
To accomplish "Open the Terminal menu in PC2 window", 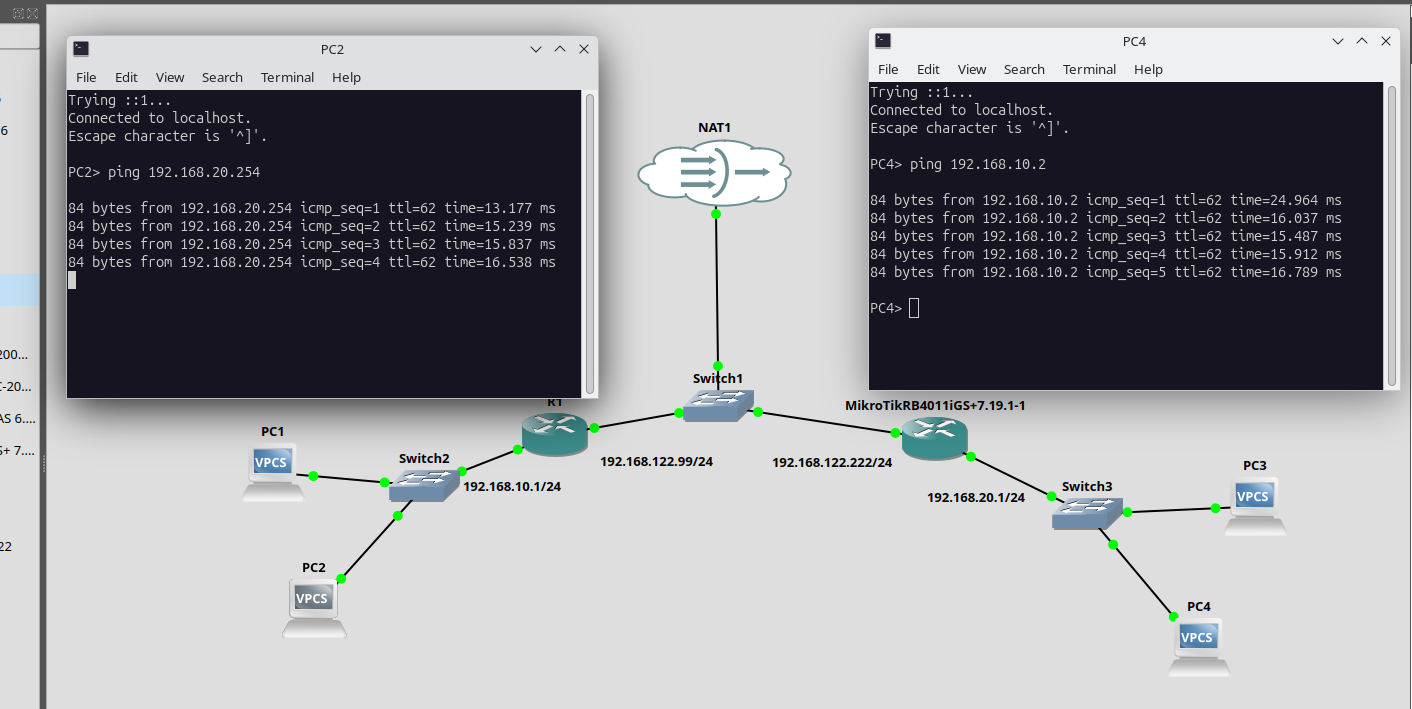I will click(287, 77).
